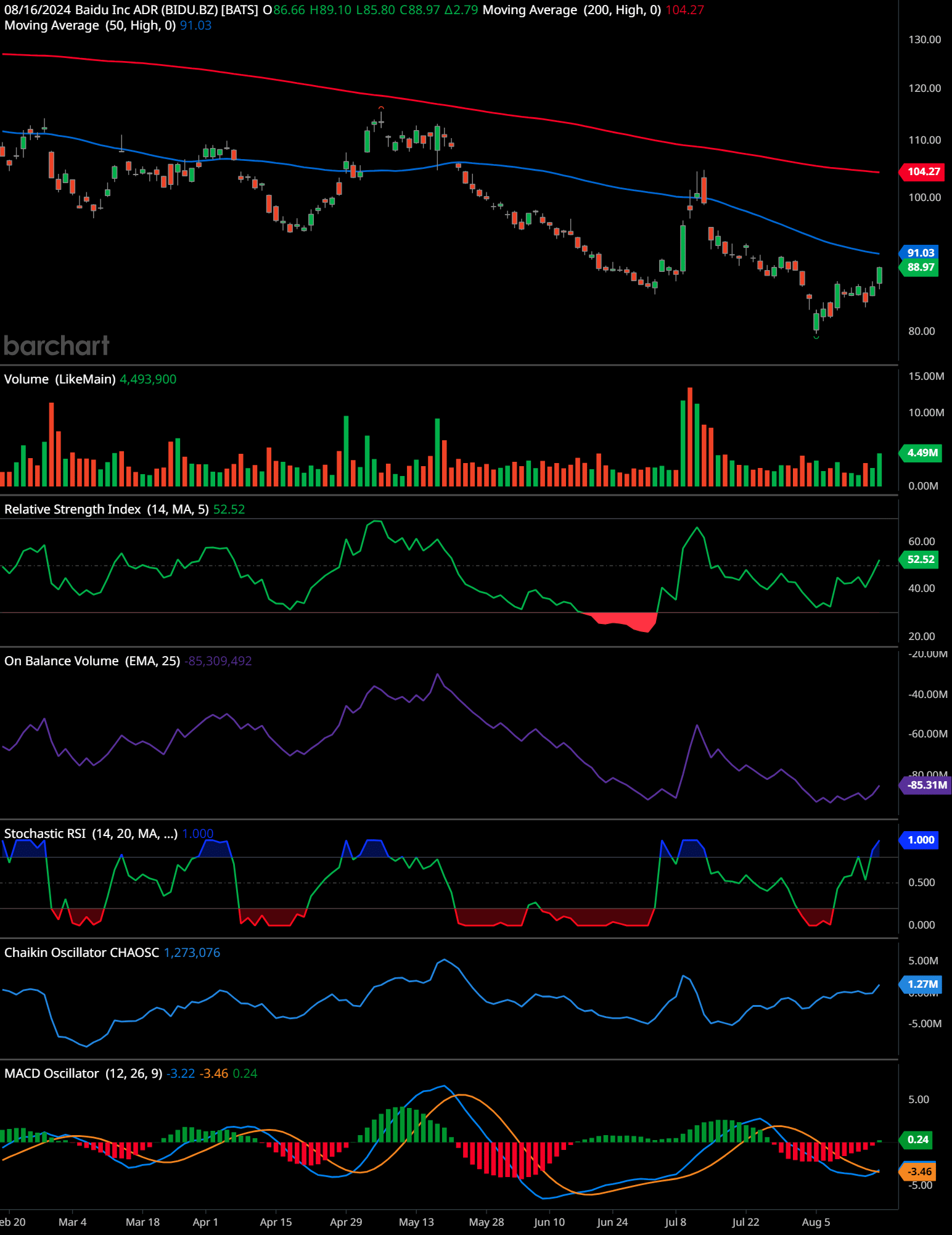Click the 130.00 price axis label

[x=924, y=39]
